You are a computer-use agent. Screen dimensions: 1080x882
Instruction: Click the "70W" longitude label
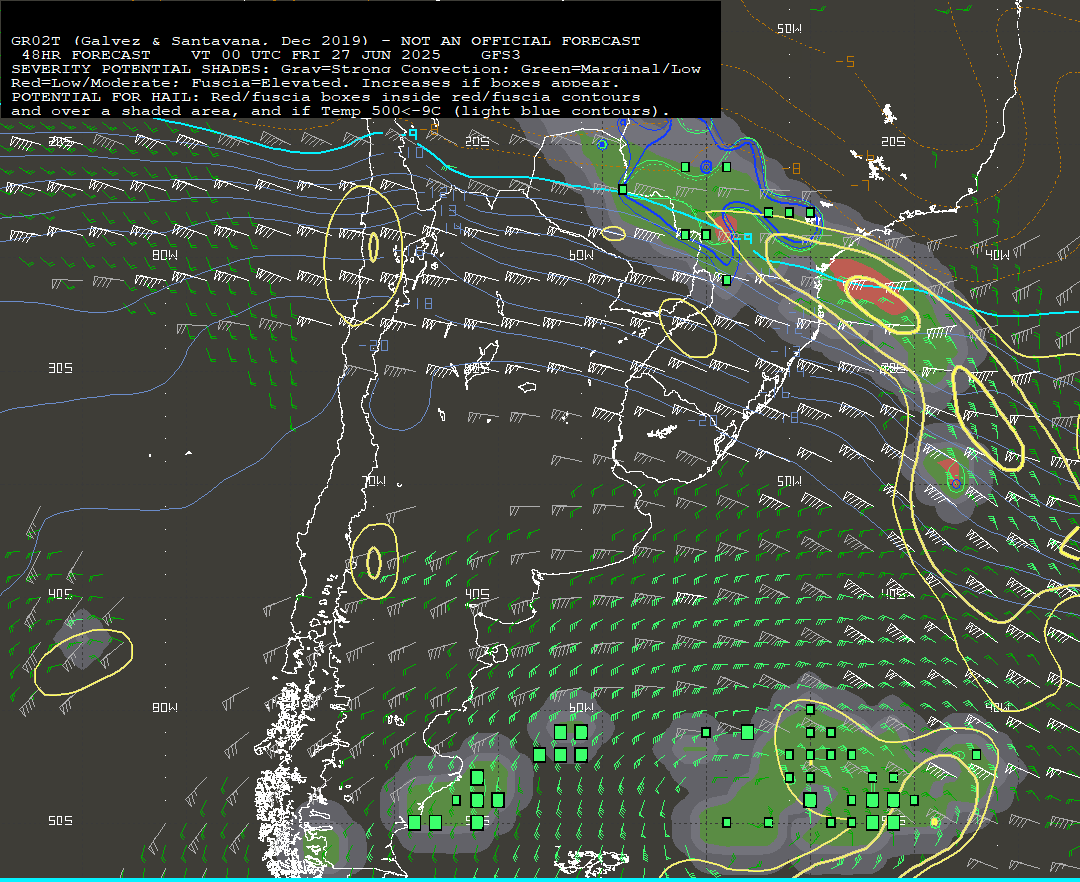click(x=373, y=481)
